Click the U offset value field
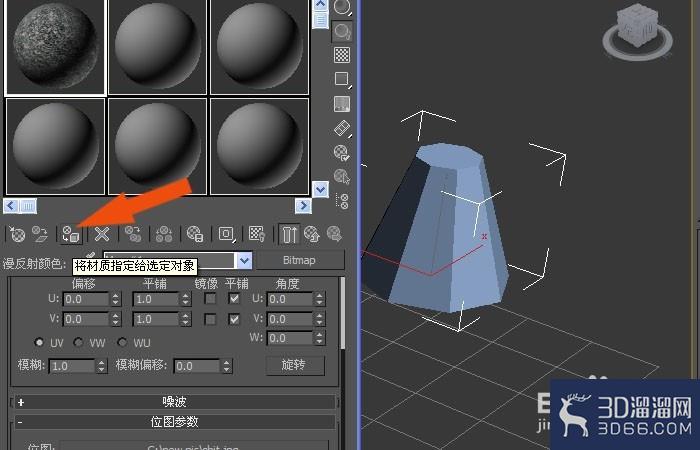The width and height of the screenshot is (700, 450). tap(86, 299)
